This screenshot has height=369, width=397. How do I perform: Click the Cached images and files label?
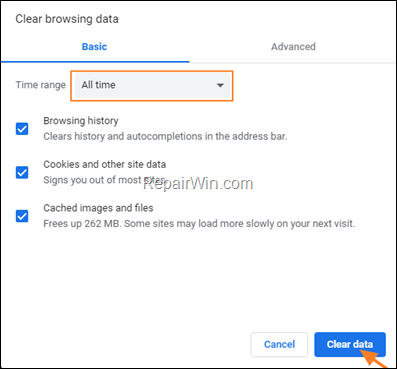pyautogui.click(x=98, y=208)
